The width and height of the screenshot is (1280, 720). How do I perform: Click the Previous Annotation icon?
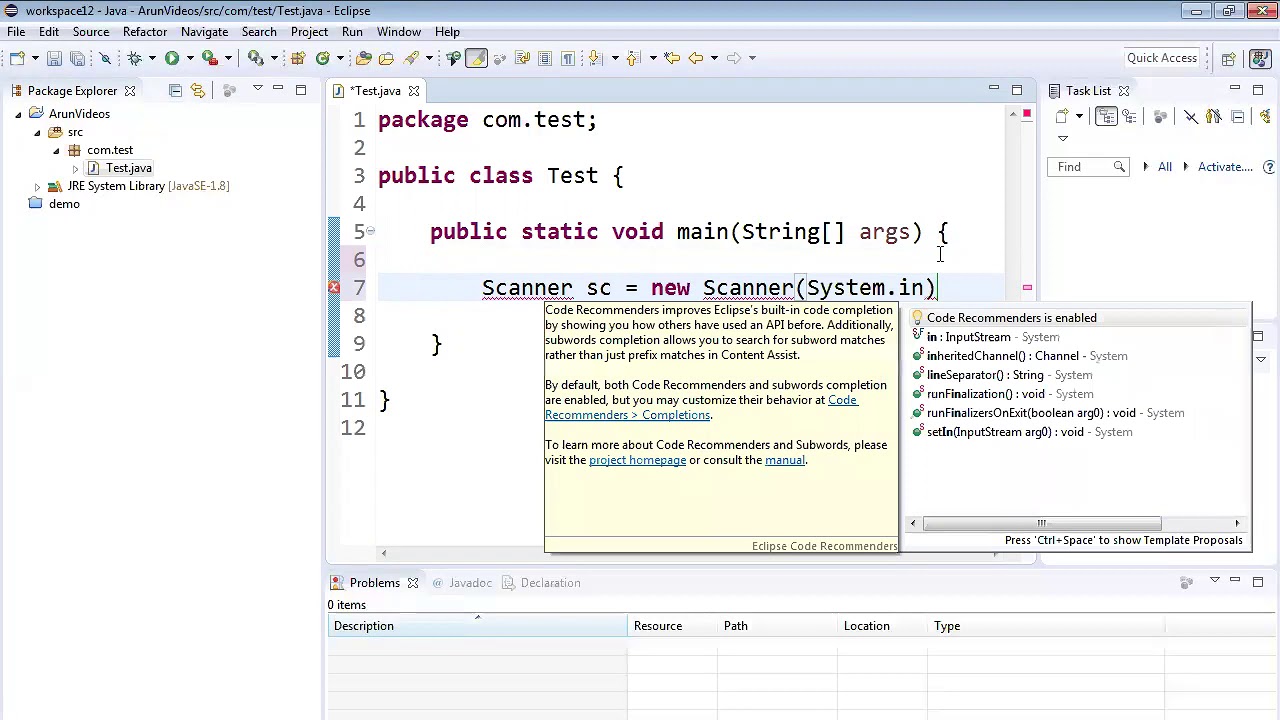tap(632, 58)
